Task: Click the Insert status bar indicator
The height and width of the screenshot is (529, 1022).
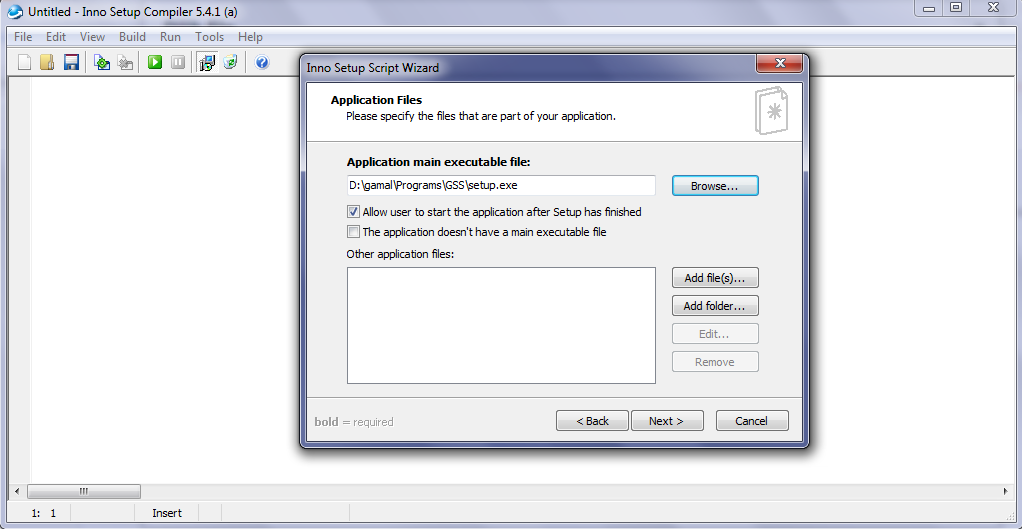Action: (167, 513)
